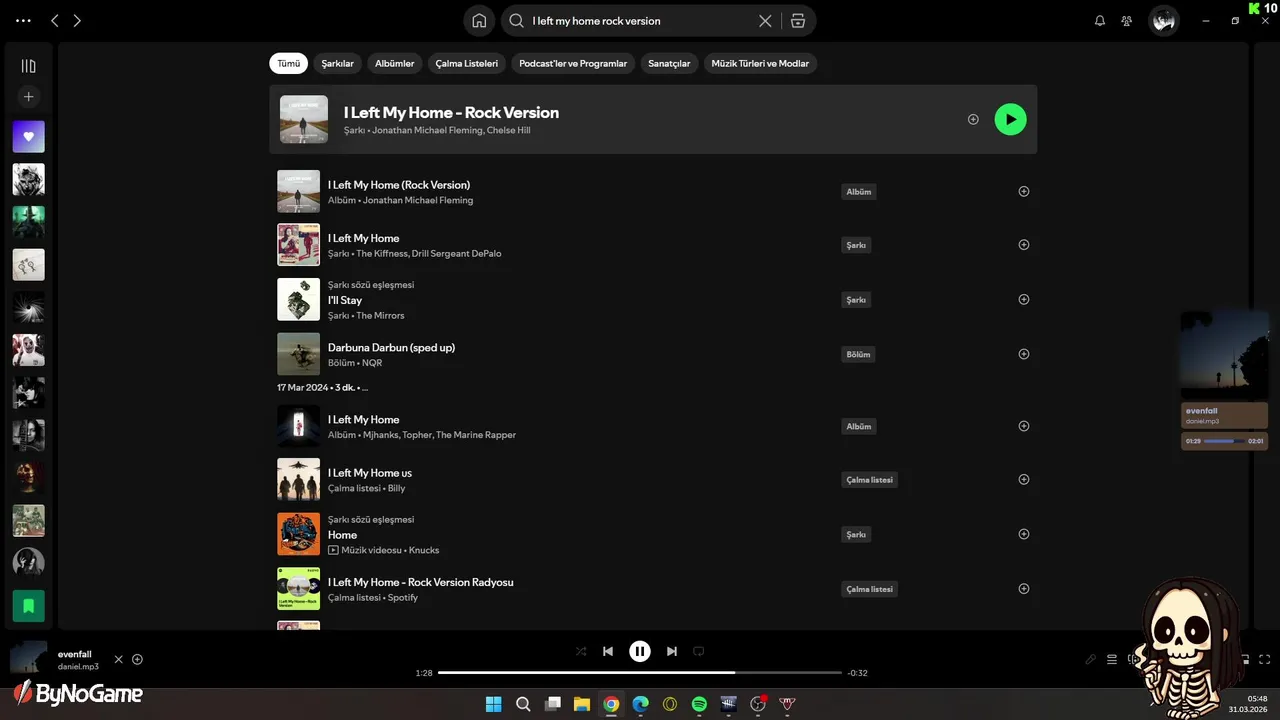
Task: Switch to Müzik Türleri ve Modlar tab
Action: click(x=760, y=63)
